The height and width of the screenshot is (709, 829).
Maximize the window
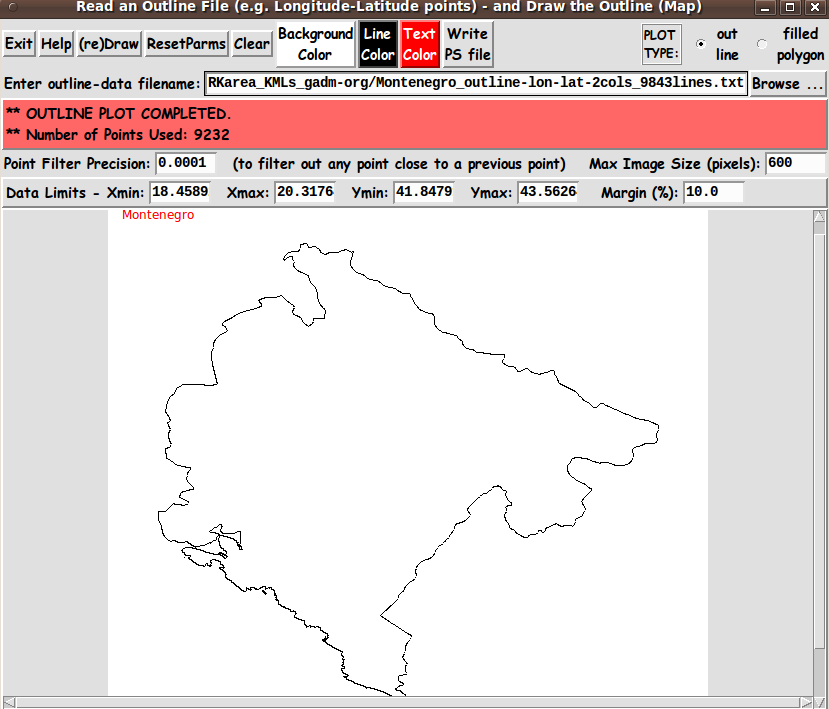point(790,7)
